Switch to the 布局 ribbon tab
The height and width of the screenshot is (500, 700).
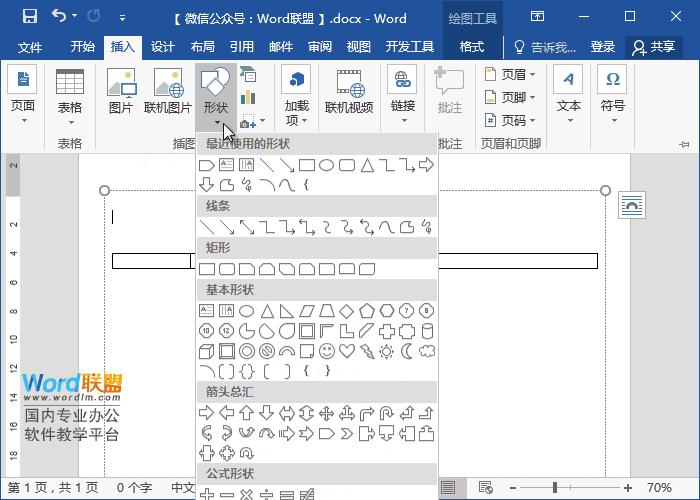(x=202, y=47)
